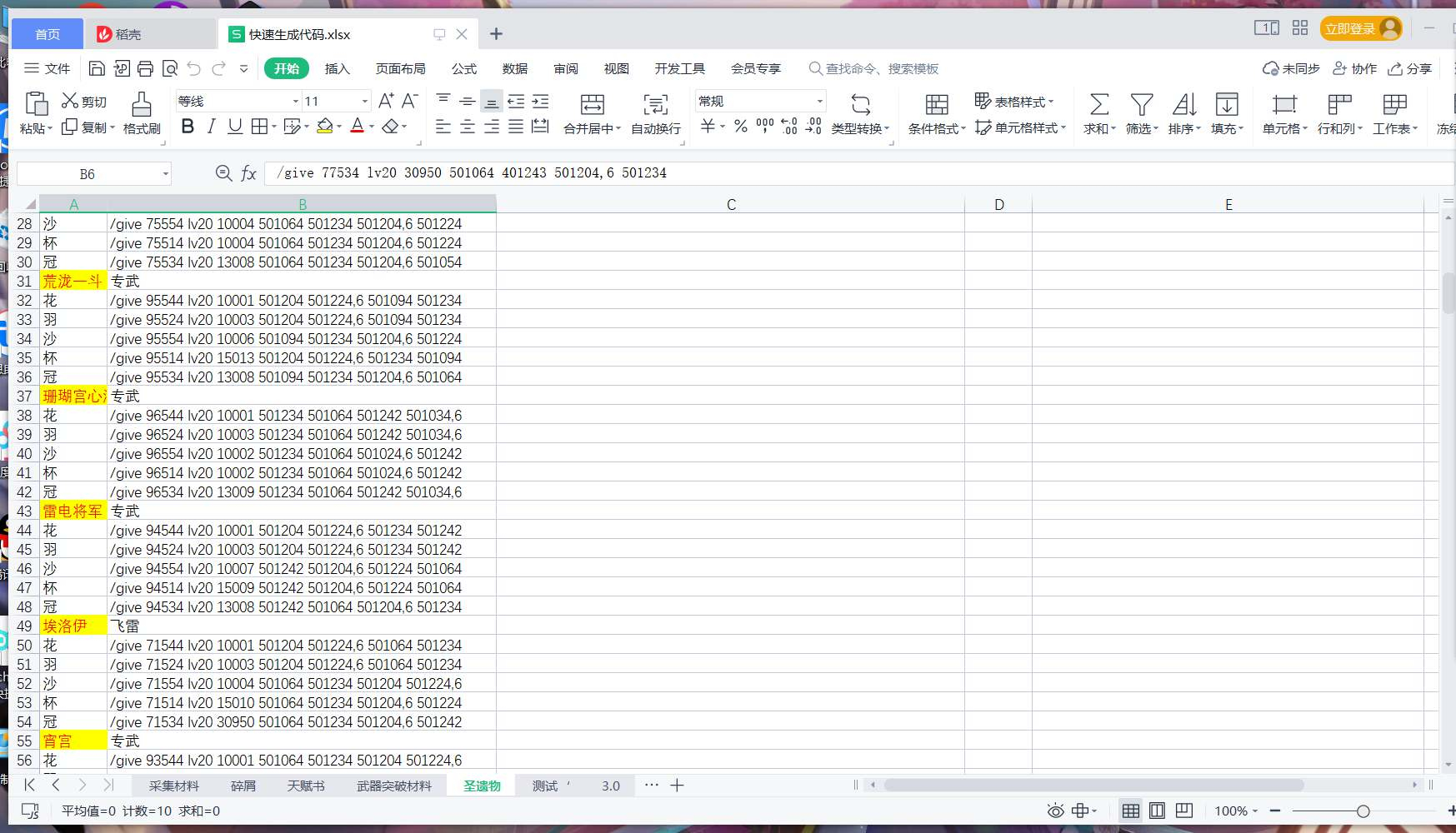The width and height of the screenshot is (1456, 833).
Task: Click the AutoSum sigma icon
Action: coord(1099,104)
